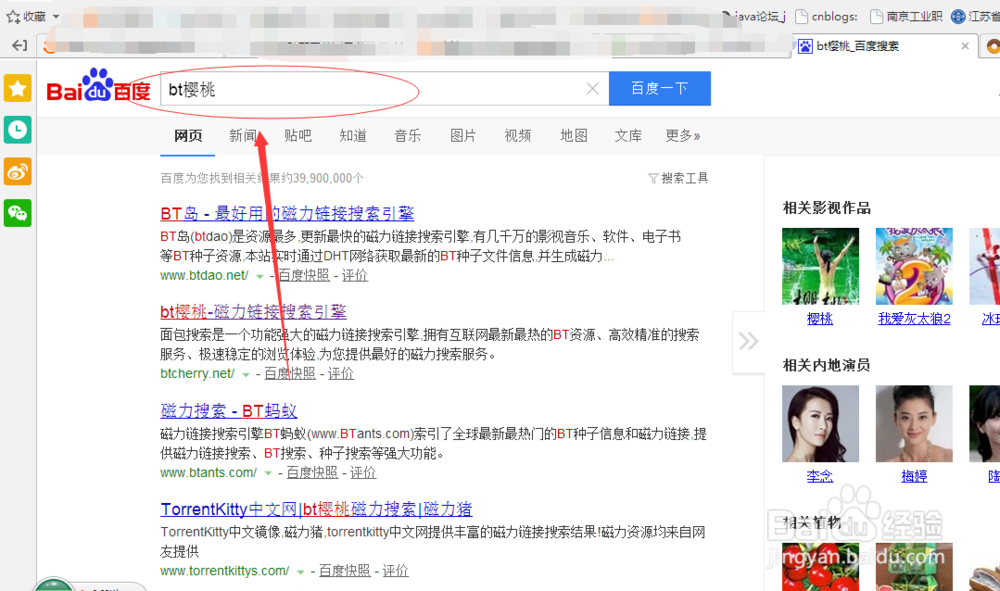Click the www.btants.com/ green URL
1000x591 pixels.
click(209, 472)
